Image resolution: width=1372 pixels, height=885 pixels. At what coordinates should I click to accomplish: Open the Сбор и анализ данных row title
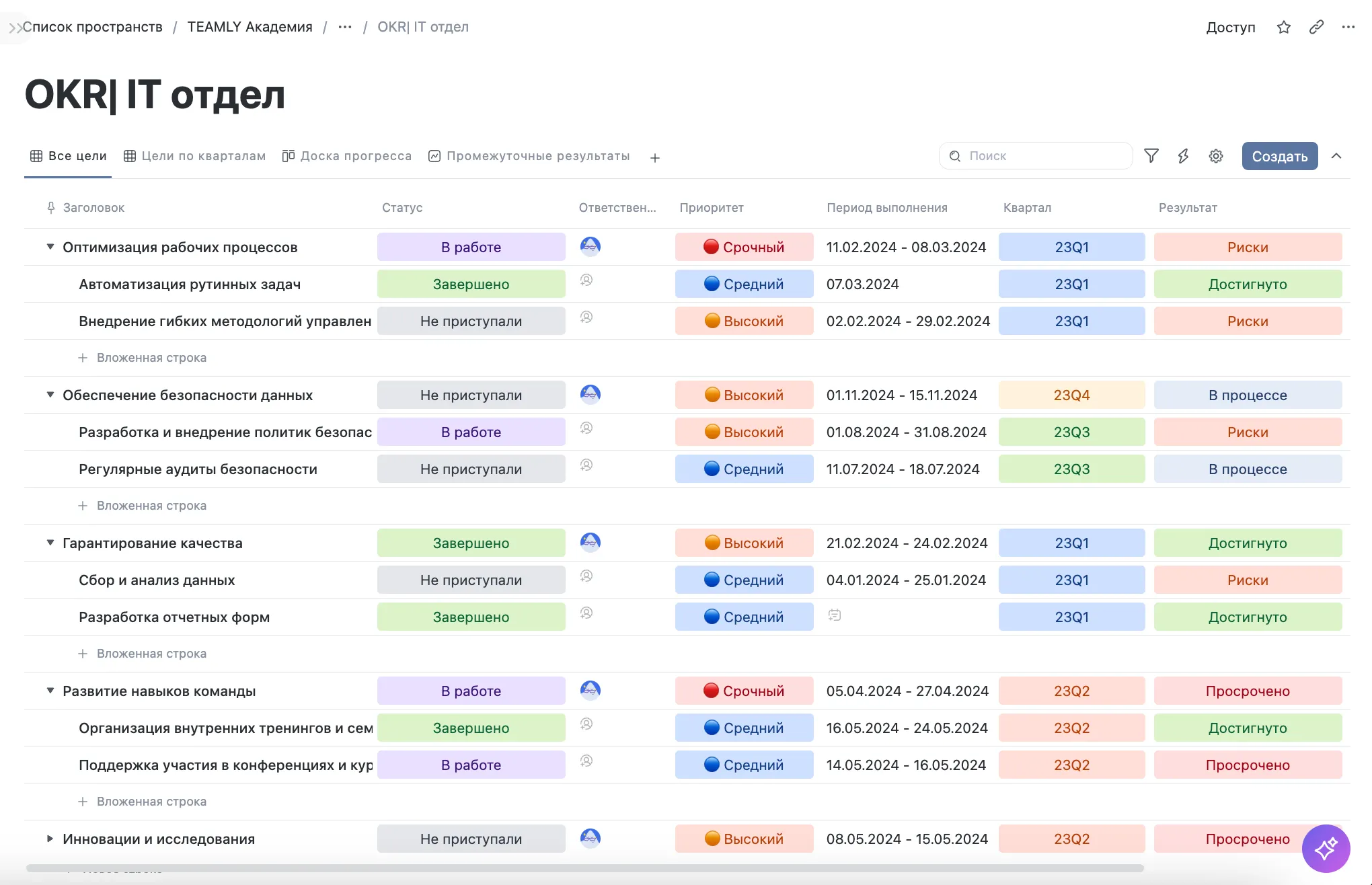(157, 580)
